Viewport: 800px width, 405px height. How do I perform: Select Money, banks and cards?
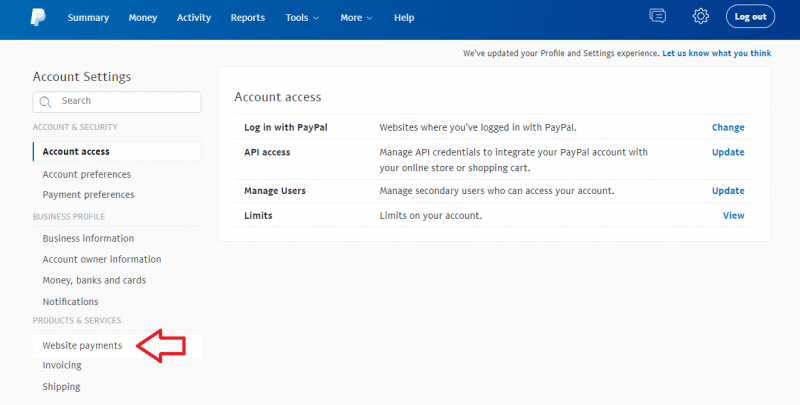[x=94, y=281]
